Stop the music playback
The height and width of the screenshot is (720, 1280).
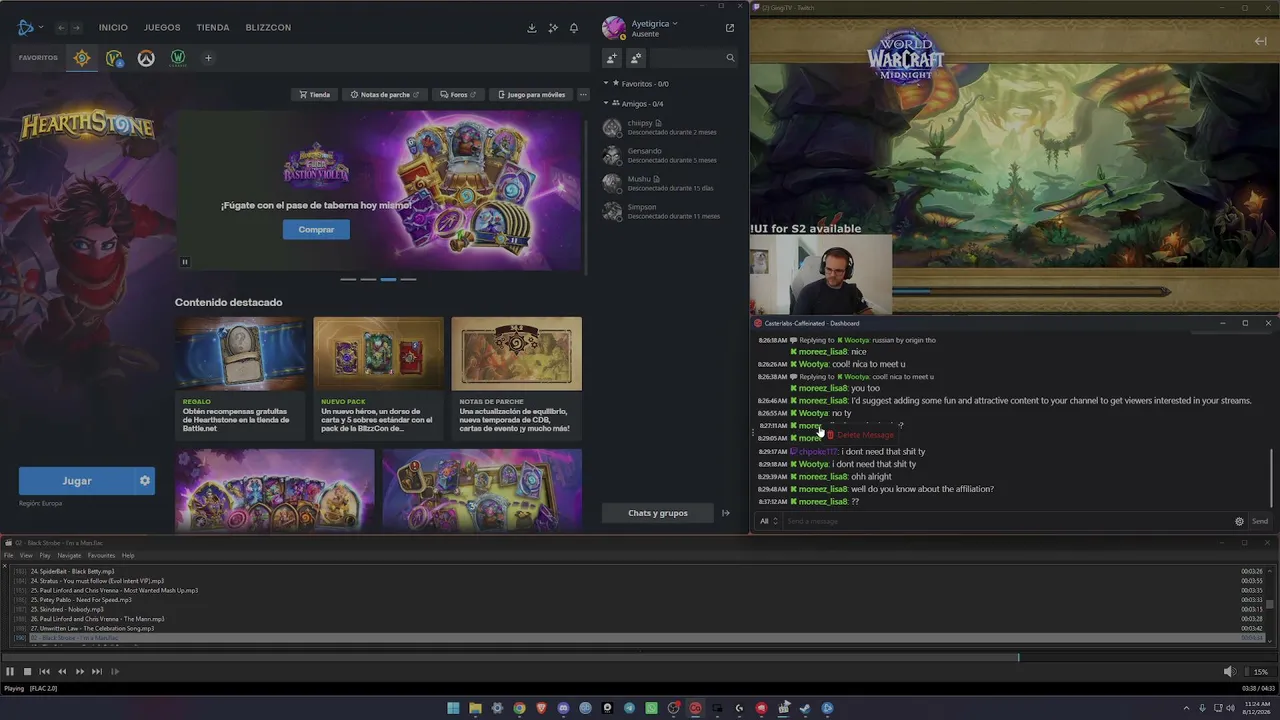[x=27, y=672]
